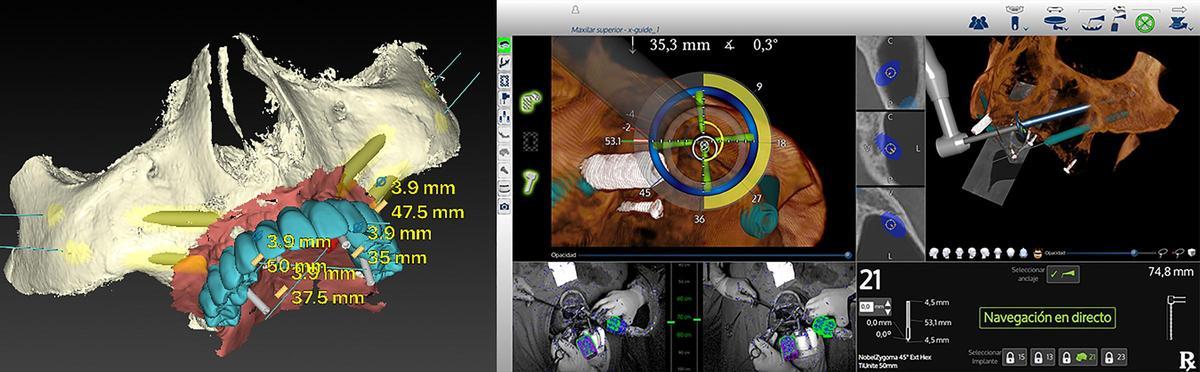Click the Maxilar superior - x-guide_1 title
Screen dimensions: 1200x372
tap(616, 30)
